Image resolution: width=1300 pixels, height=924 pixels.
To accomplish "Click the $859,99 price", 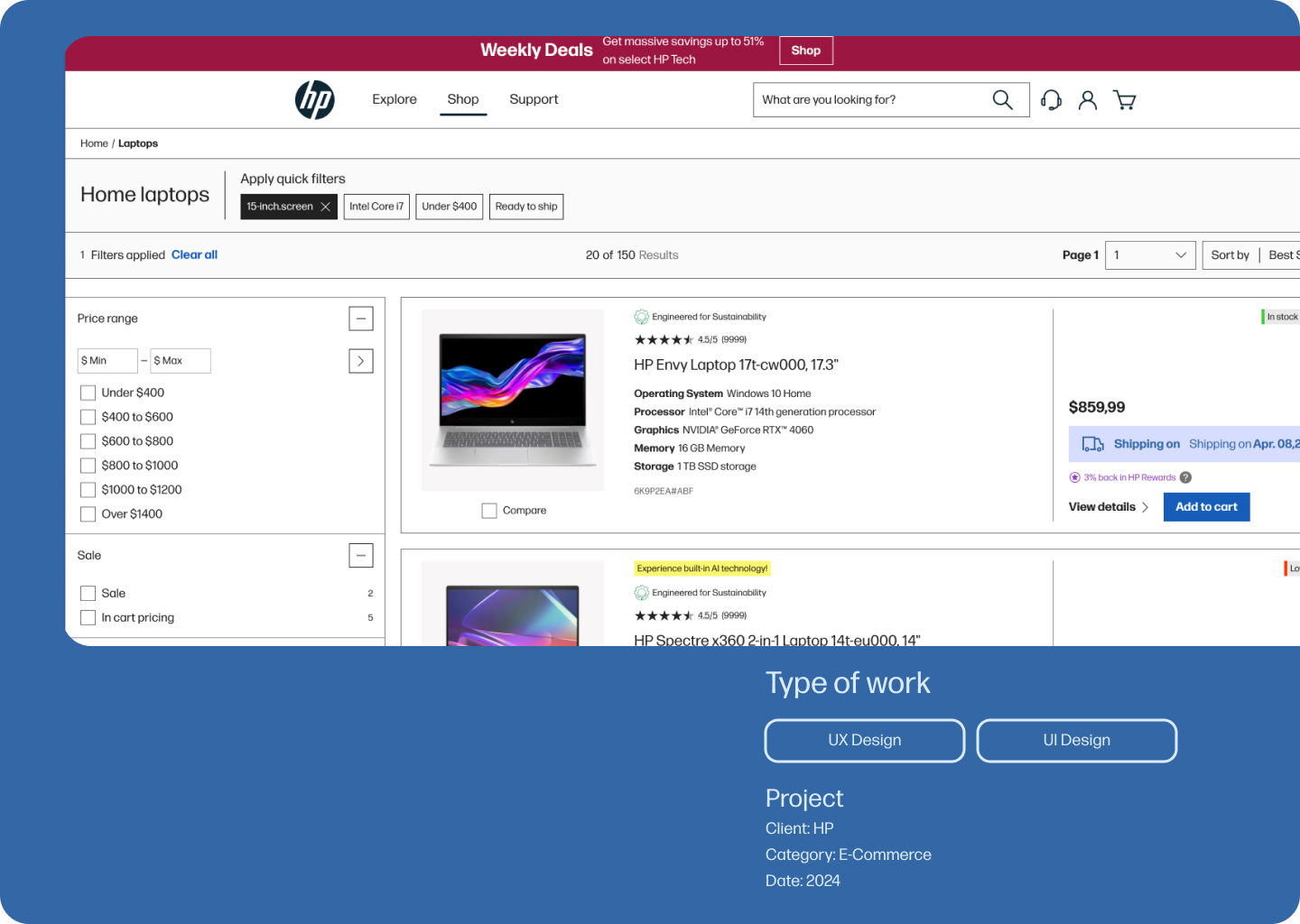I will [x=1097, y=407].
